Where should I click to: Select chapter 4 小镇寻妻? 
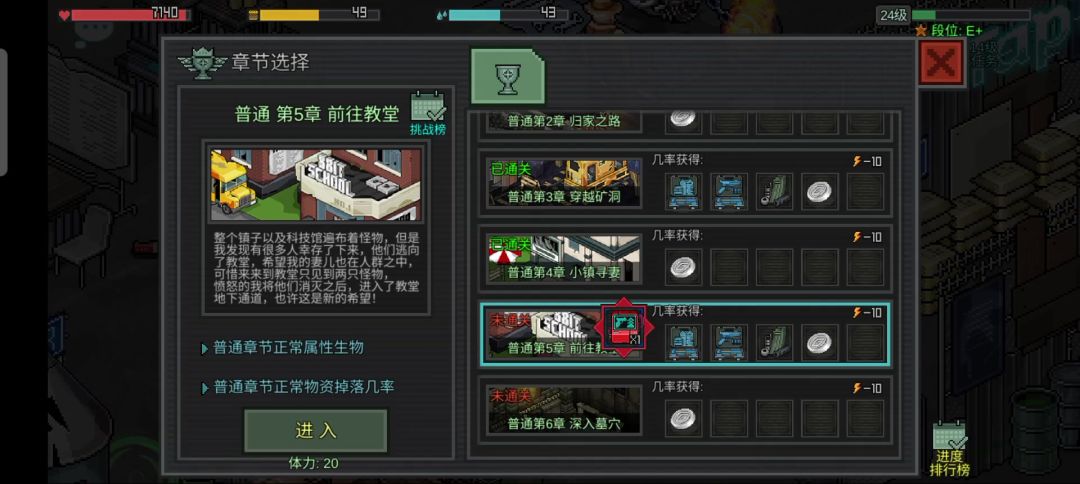tap(564, 259)
